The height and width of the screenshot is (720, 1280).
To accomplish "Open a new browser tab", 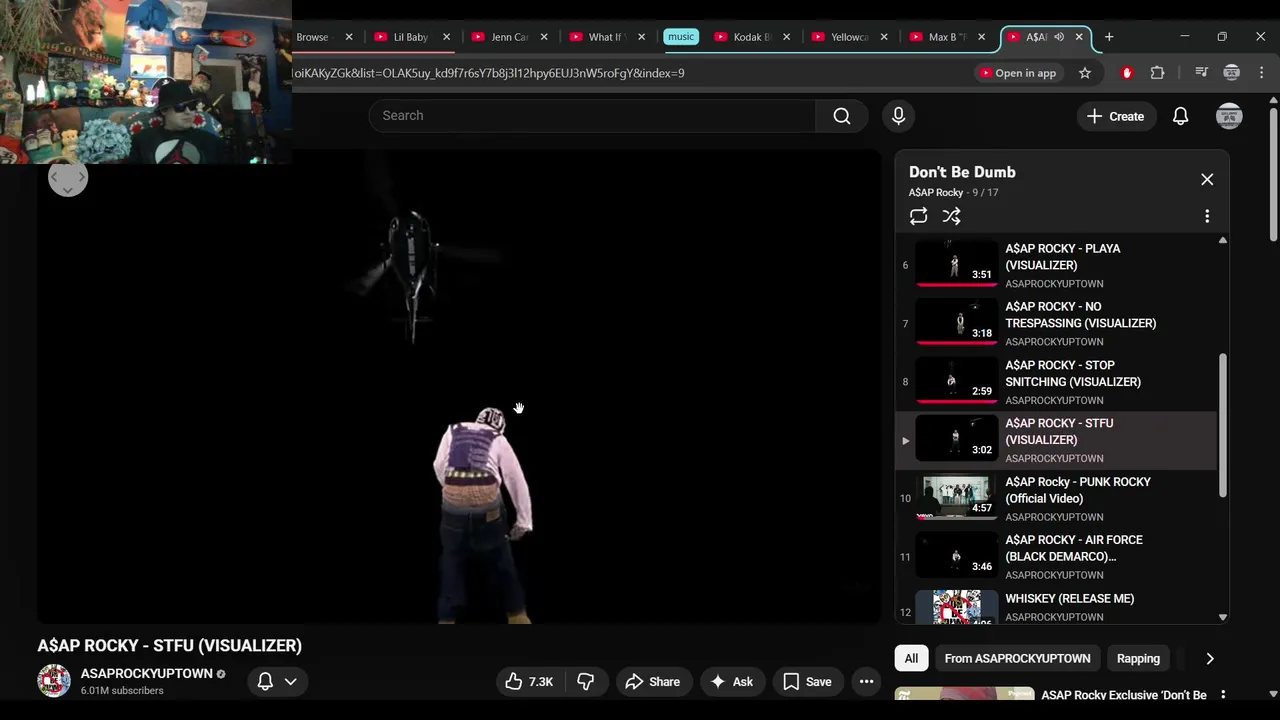I will (1108, 37).
